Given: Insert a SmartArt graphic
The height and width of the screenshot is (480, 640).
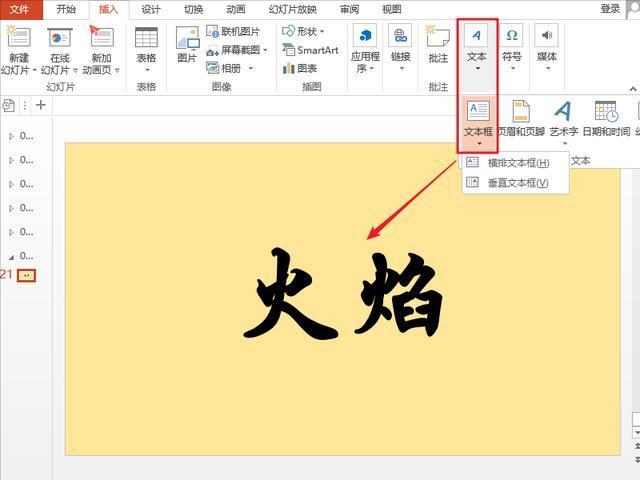Looking at the screenshot, I should (310, 50).
